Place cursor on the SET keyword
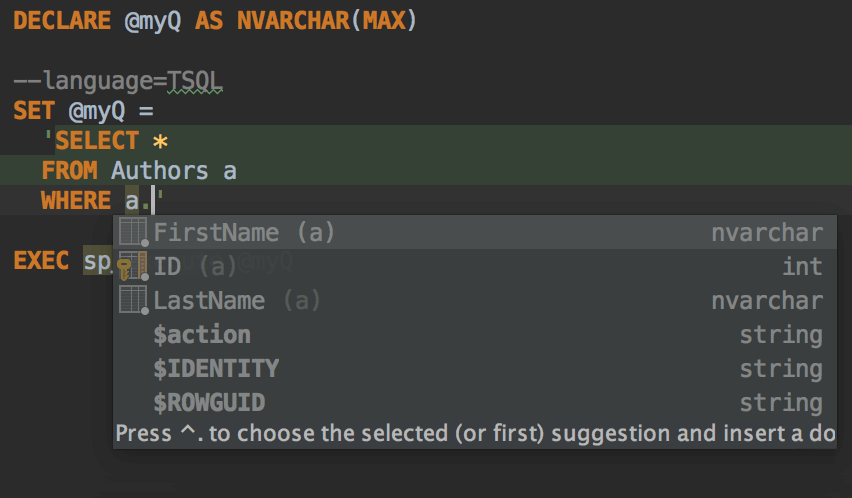852x498 pixels. (x=34, y=110)
